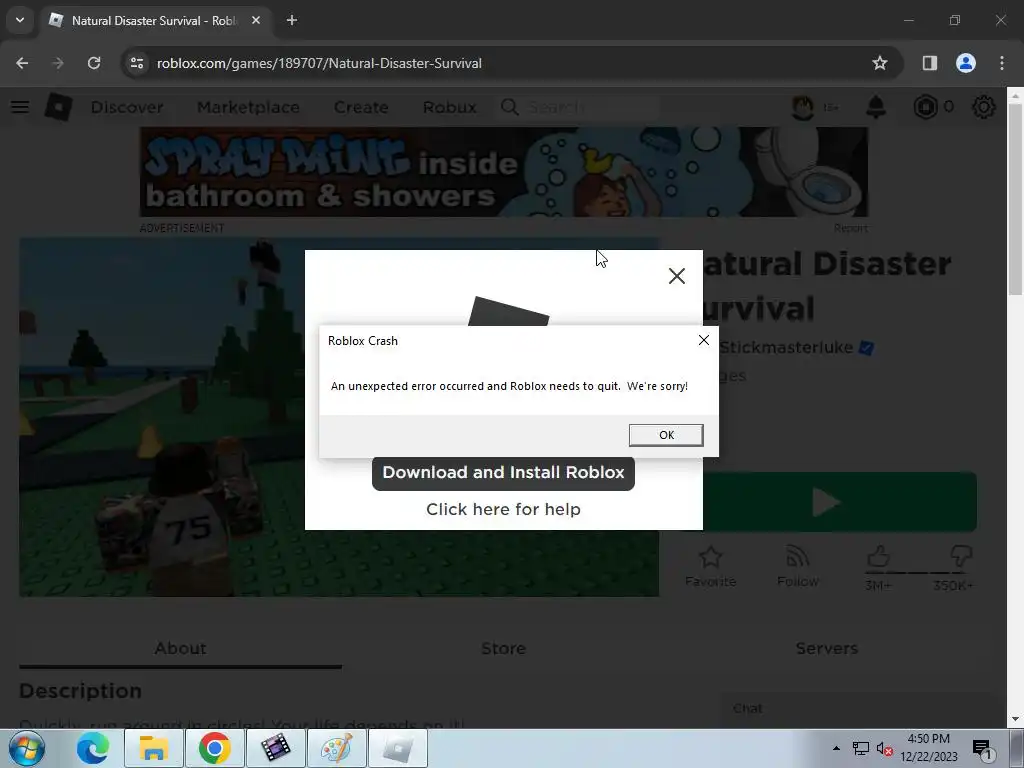Open Marketplace in Roblox navigation
The image size is (1024, 768).
point(248,107)
